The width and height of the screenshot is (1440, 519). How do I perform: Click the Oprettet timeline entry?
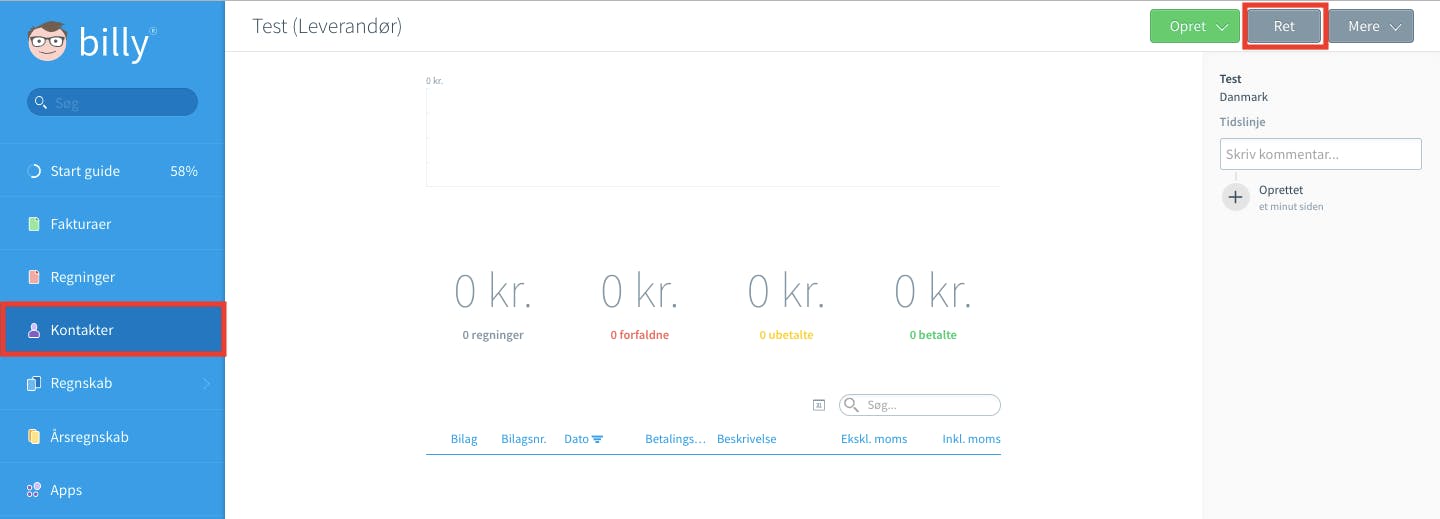pos(1281,190)
